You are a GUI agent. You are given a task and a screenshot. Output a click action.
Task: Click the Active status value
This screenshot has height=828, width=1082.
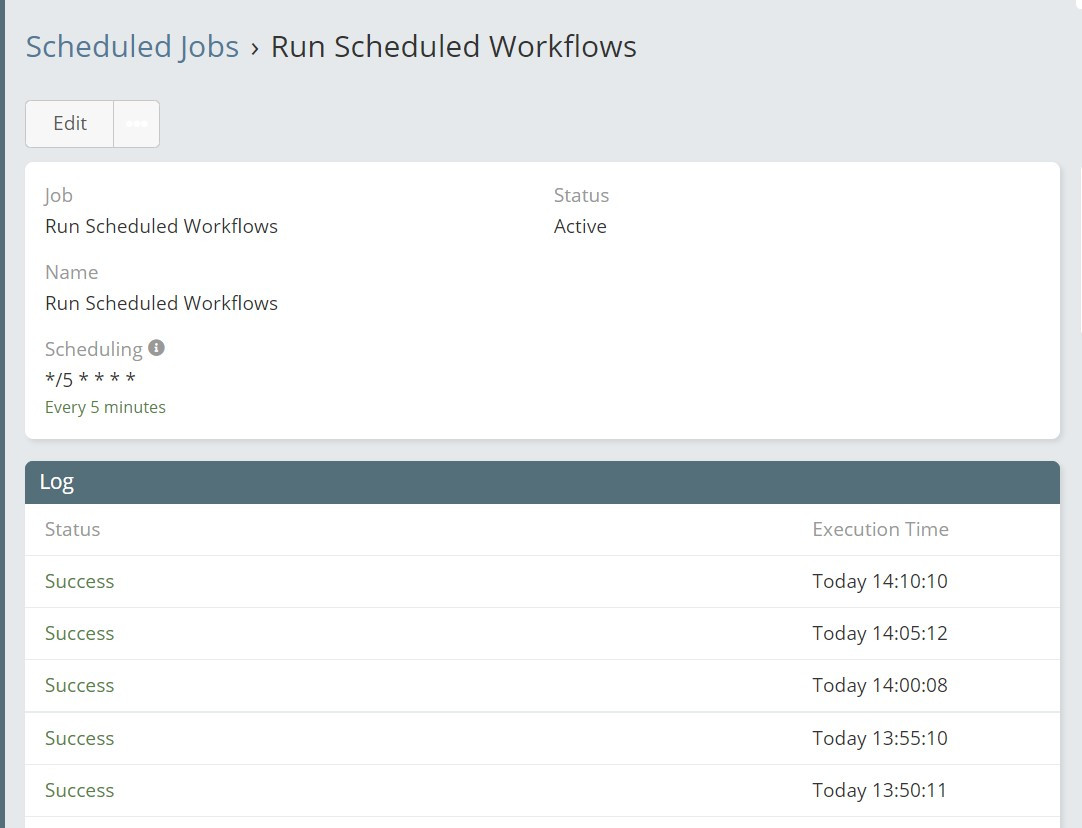(580, 226)
